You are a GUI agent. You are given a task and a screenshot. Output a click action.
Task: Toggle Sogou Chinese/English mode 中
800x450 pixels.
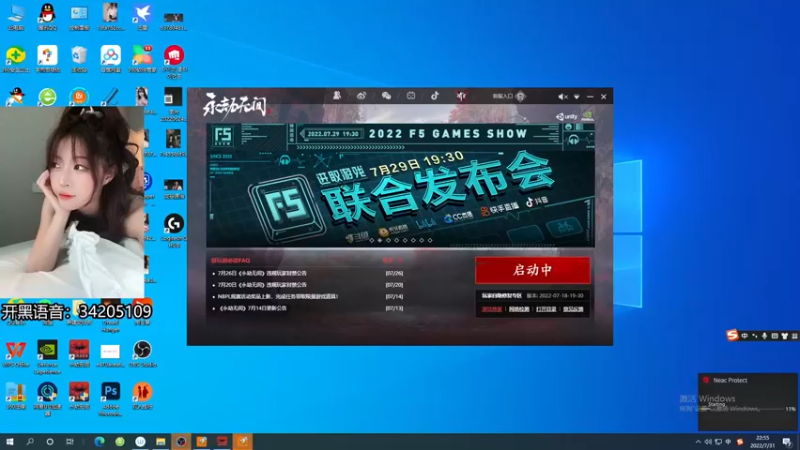tap(744, 336)
